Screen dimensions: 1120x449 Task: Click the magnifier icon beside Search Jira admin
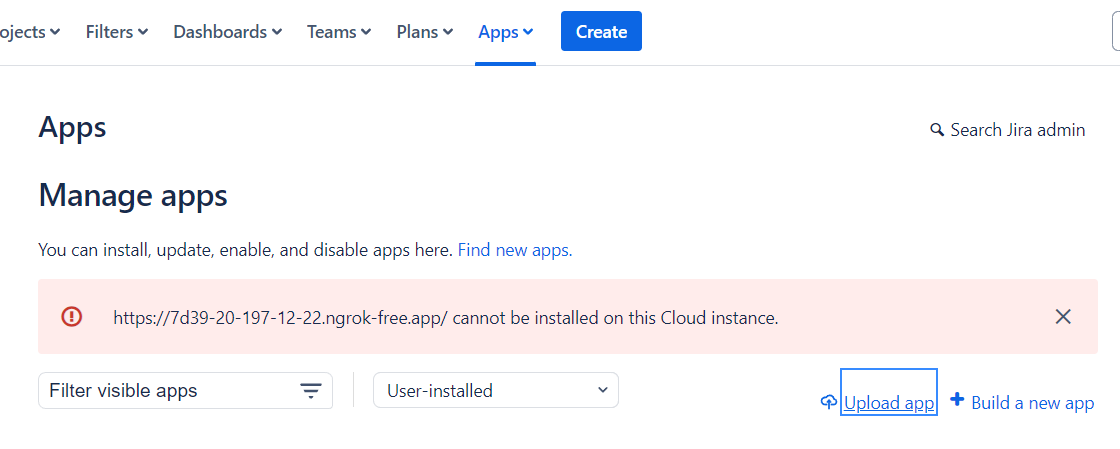click(937, 131)
